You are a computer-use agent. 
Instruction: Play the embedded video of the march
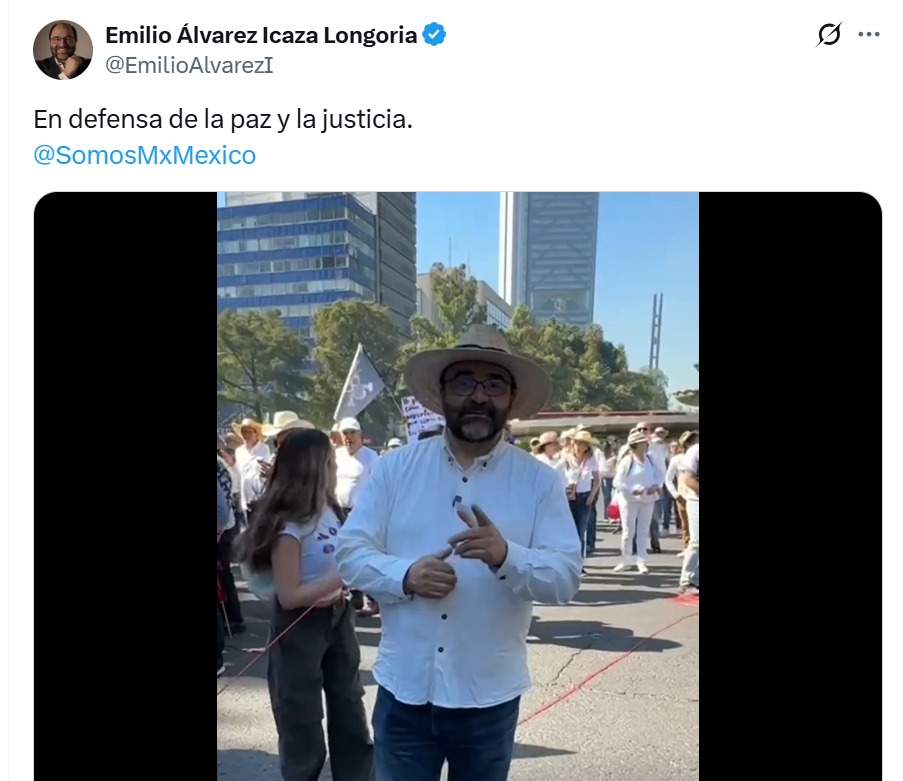[x=458, y=486]
